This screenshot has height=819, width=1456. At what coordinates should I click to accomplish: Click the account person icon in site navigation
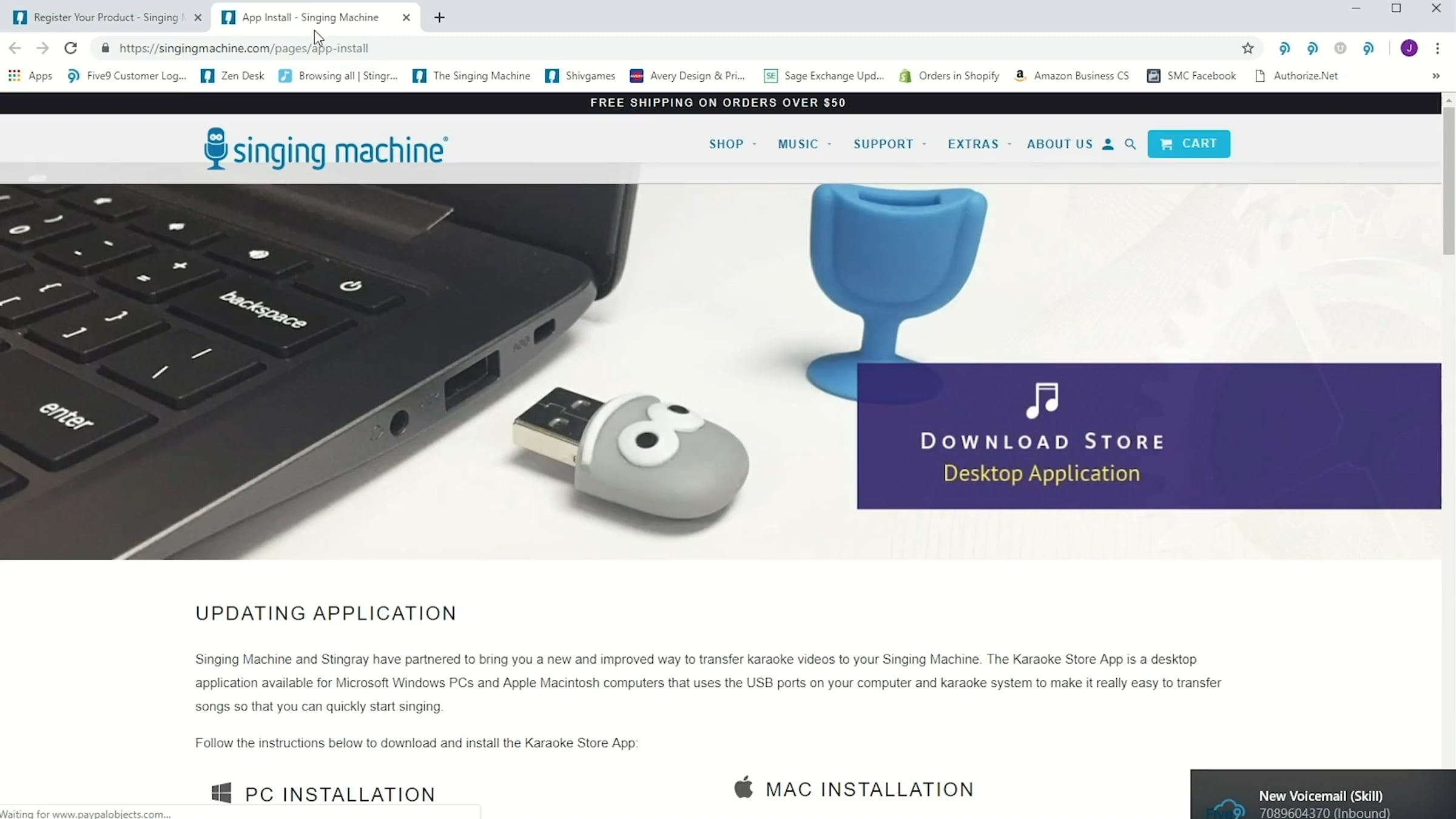point(1107,144)
